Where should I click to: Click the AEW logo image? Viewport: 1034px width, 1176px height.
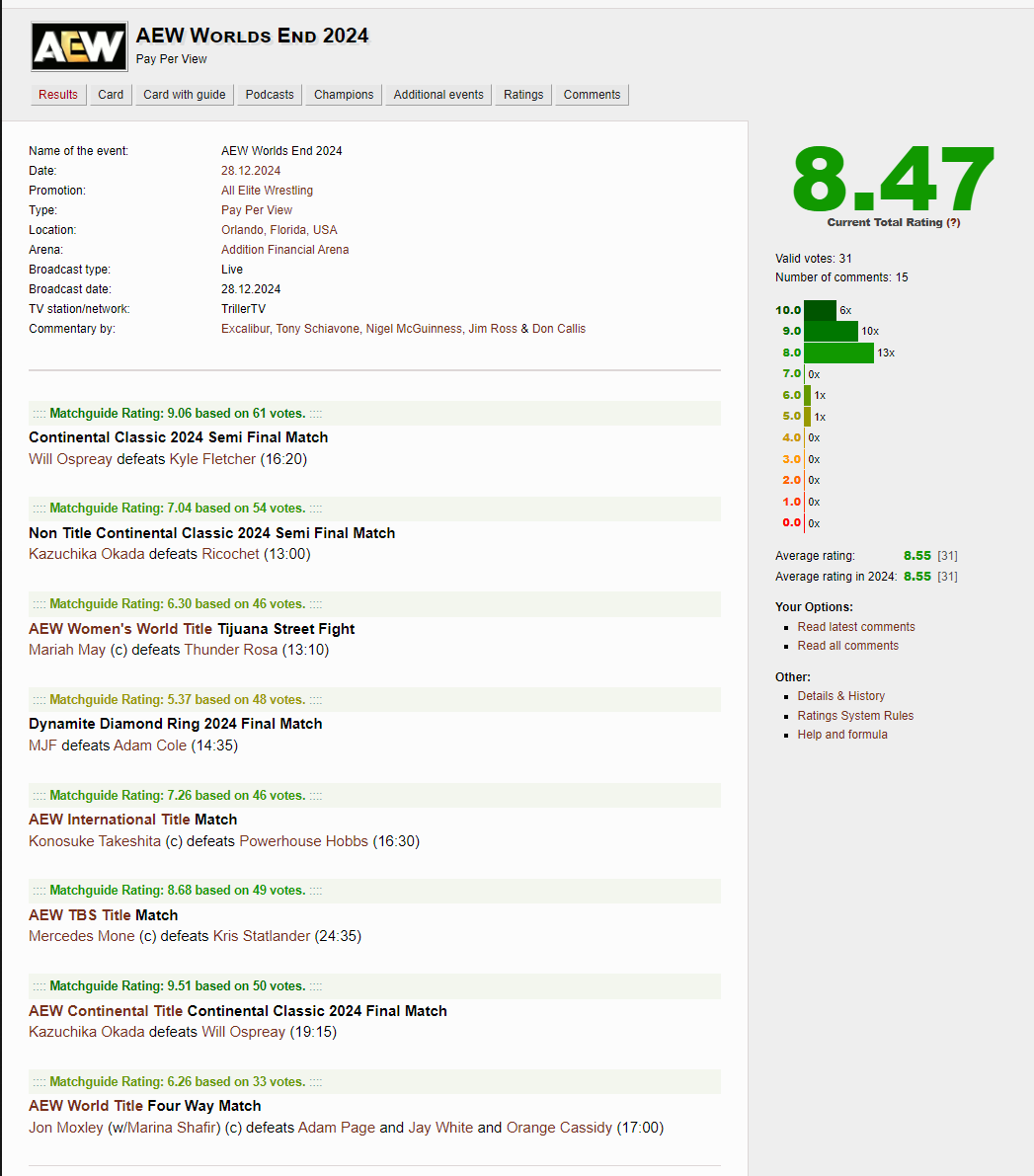click(79, 46)
